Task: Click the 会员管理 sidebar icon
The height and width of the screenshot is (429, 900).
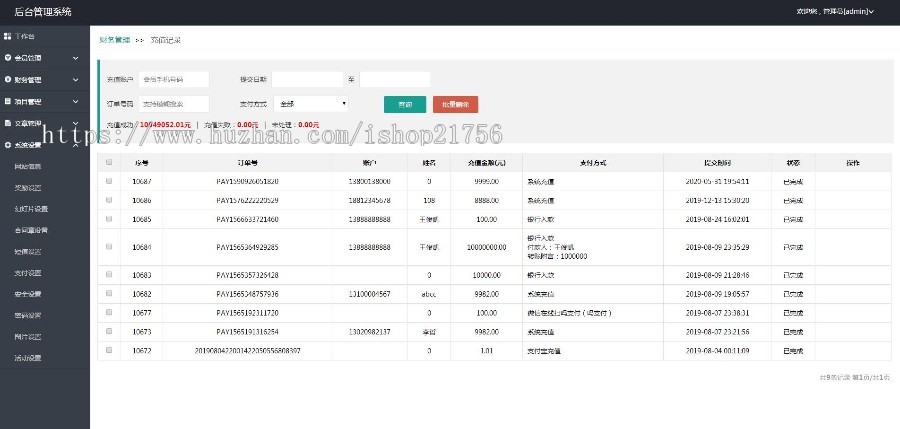Action: click(8, 58)
